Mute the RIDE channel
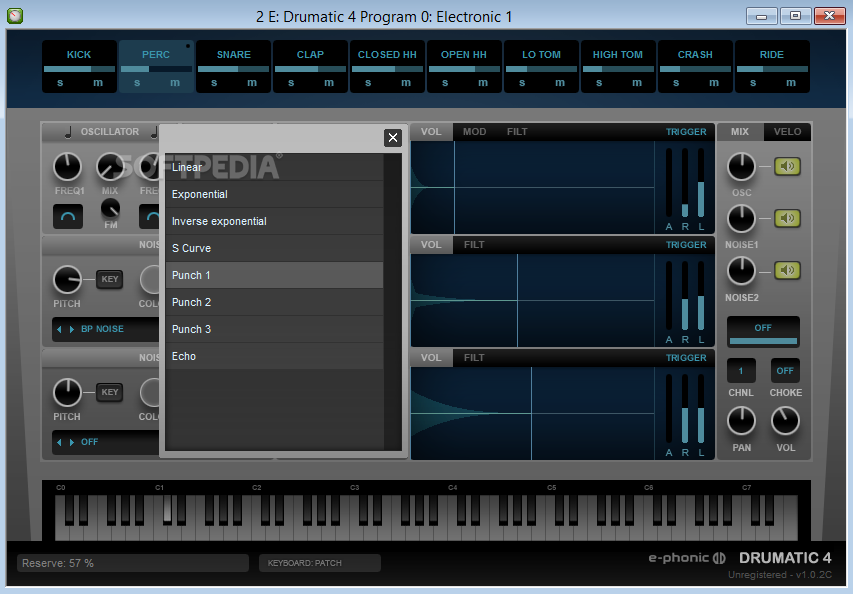Image resolution: width=853 pixels, height=594 pixels. [x=791, y=83]
